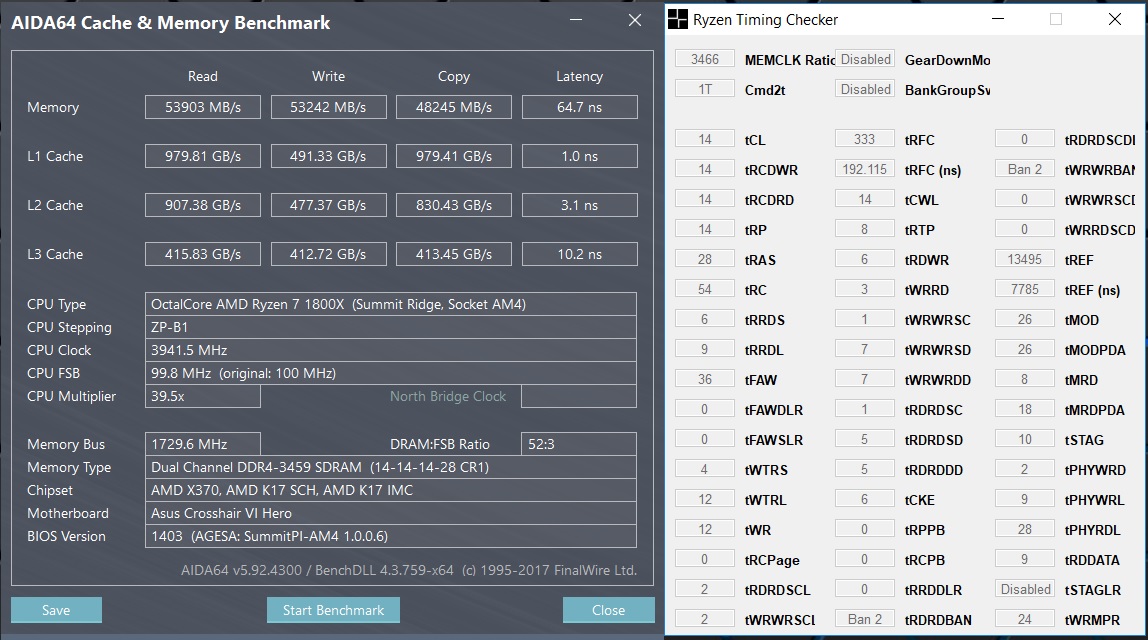The width and height of the screenshot is (1148, 640).
Task: Click the tREF value 13495
Action: point(1025,259)
